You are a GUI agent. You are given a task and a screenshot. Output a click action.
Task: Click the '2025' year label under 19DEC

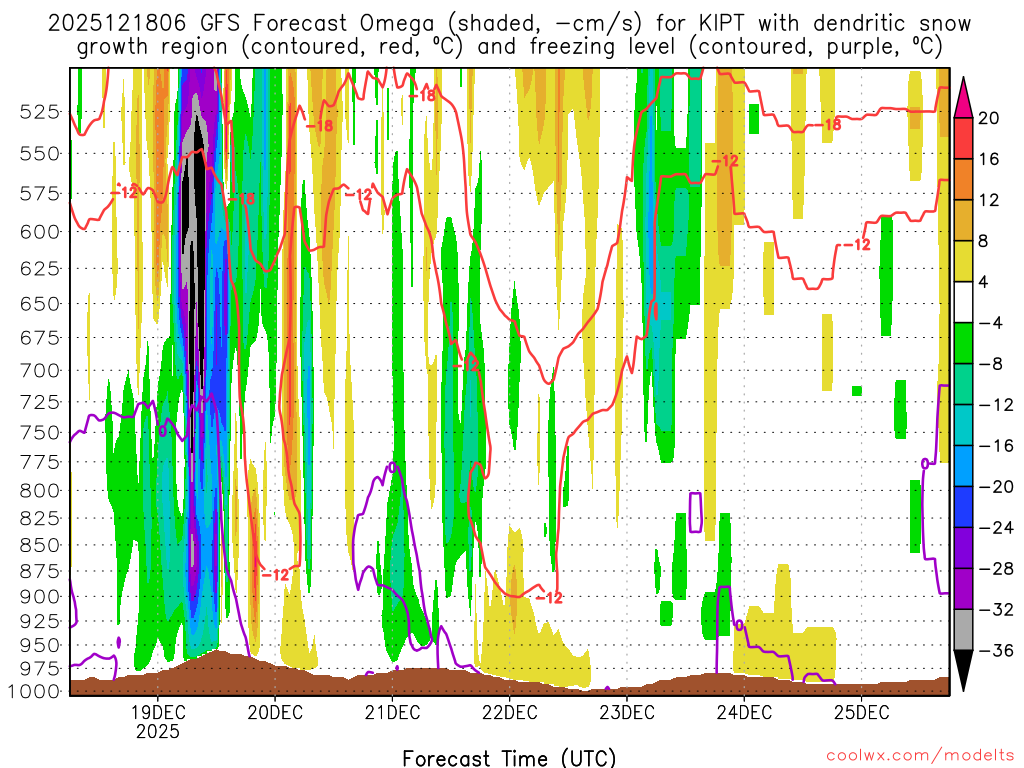pos(157,731)
